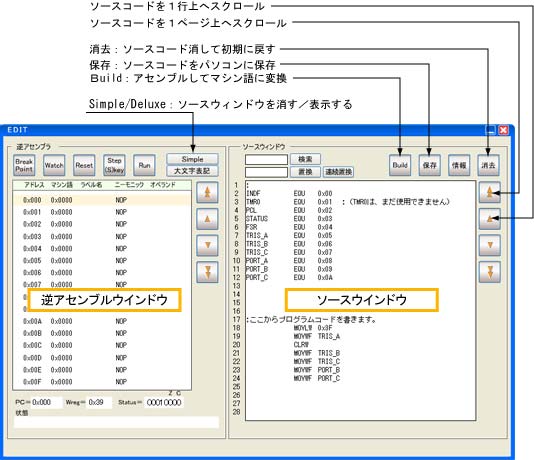
Task: Select disassembler row address 0x004
Action: [101, 249]
